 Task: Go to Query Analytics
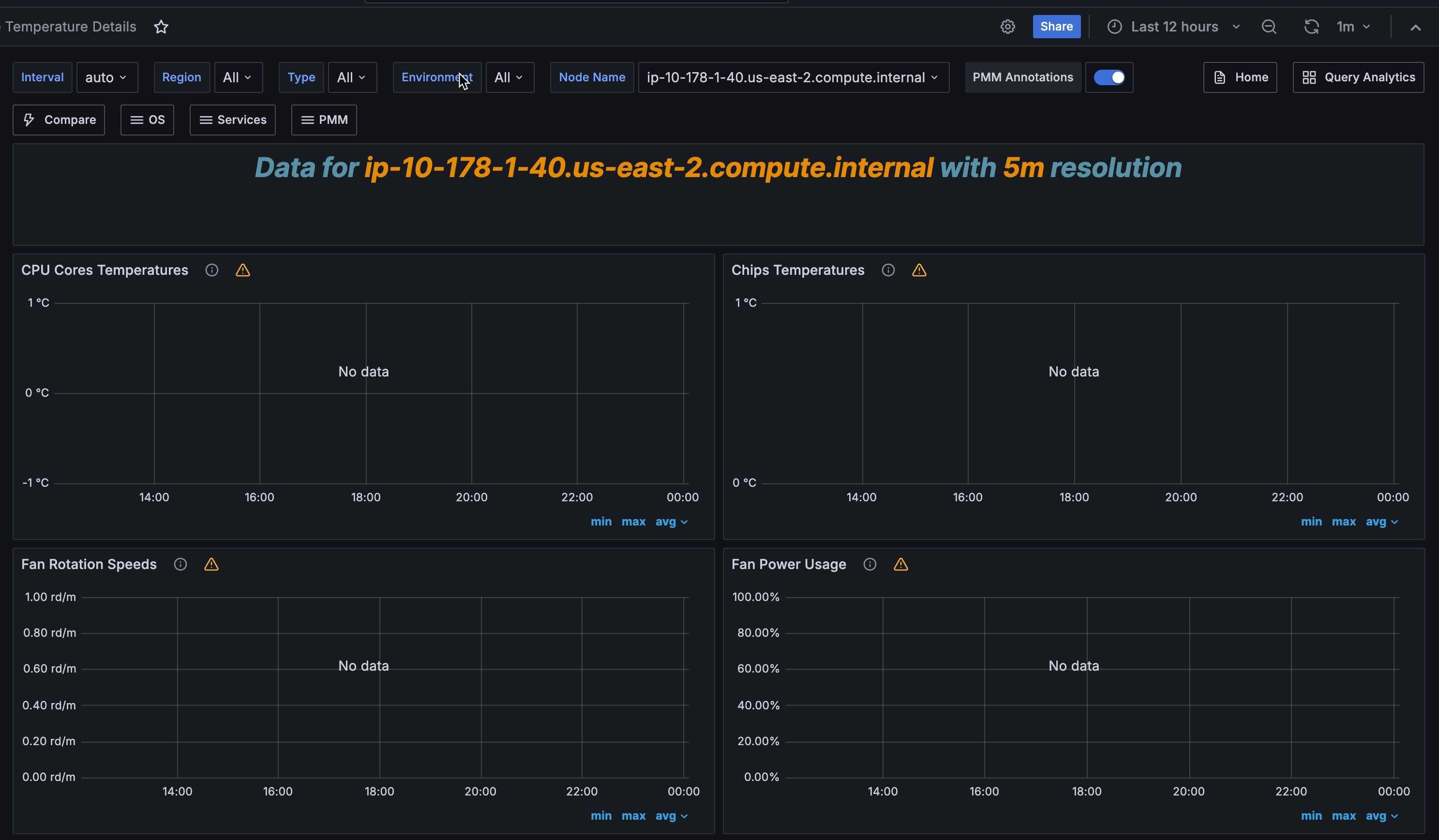(1358, 77)
